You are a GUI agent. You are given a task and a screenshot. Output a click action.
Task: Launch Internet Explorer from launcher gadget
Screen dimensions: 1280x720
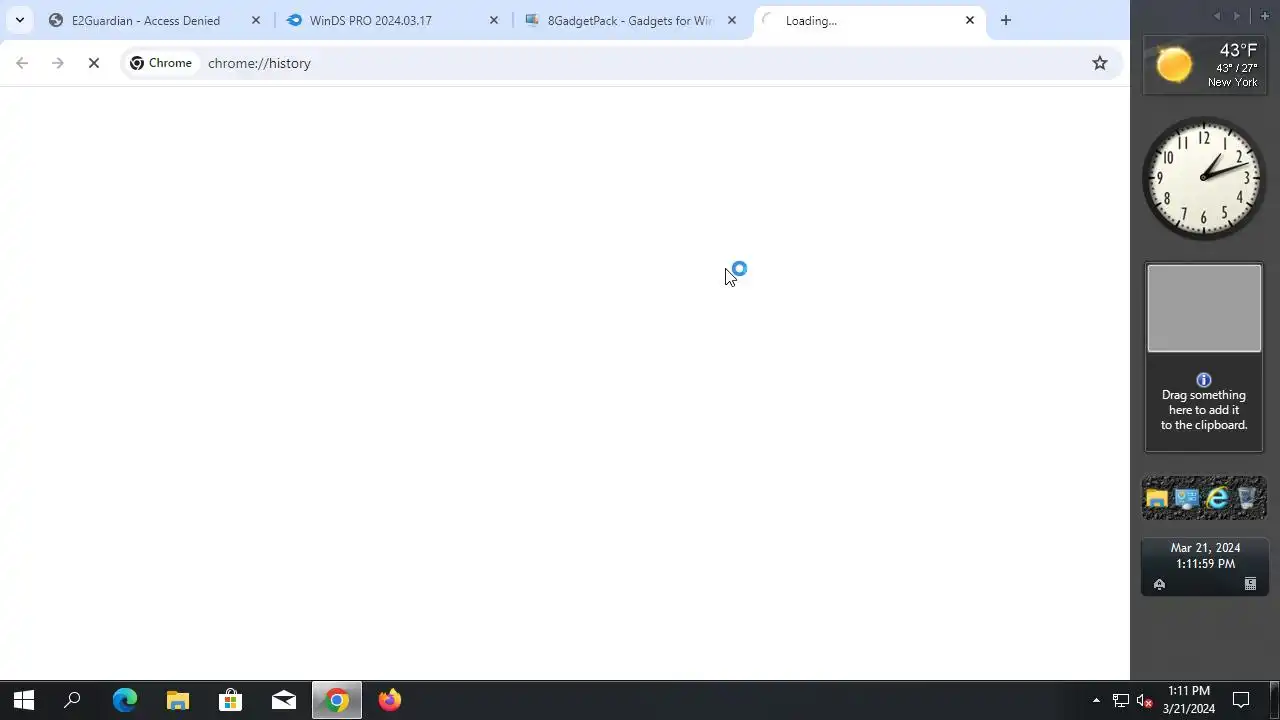pyautogui.click(x=1217, y=498)
